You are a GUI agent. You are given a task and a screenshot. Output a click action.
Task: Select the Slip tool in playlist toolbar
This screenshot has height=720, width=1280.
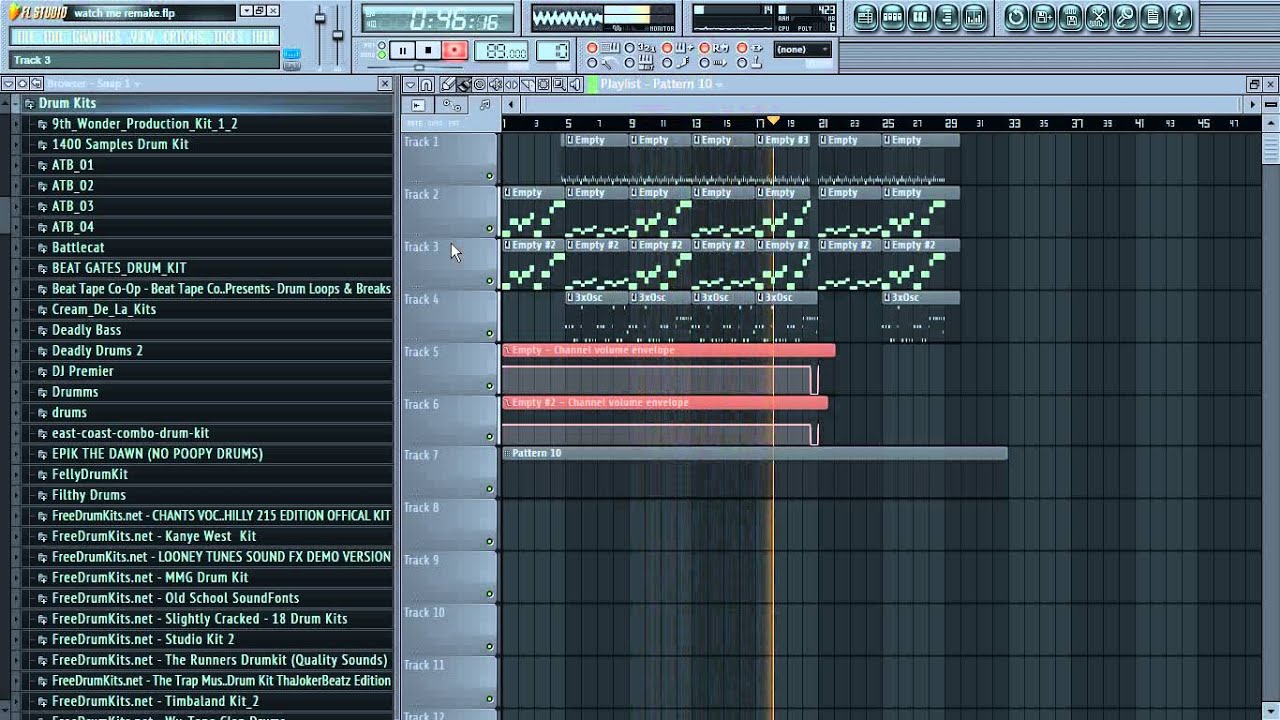(x=511, y=84)
